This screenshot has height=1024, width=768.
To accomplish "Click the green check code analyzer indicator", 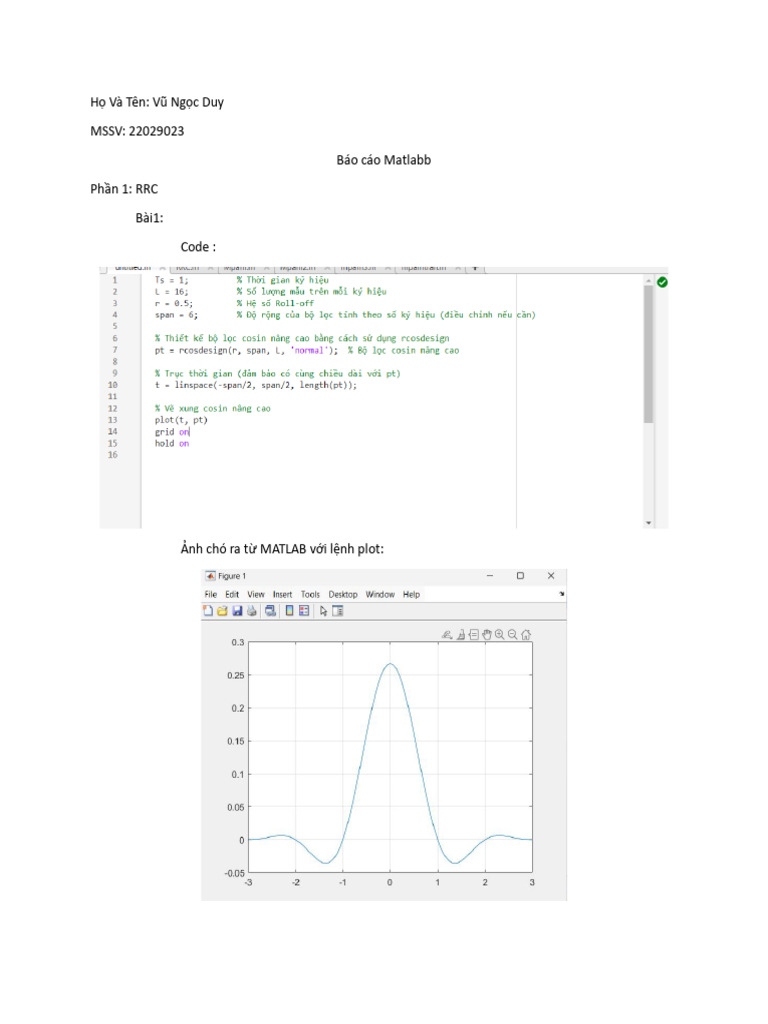I will 662,282.
